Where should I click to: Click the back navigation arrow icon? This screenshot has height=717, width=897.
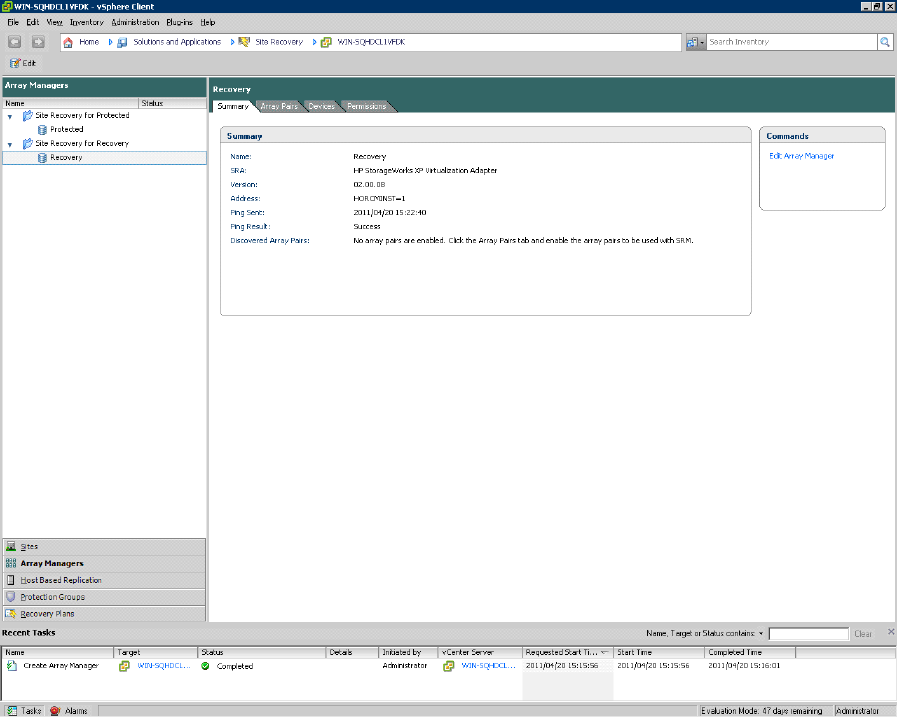tap(15, 42)
